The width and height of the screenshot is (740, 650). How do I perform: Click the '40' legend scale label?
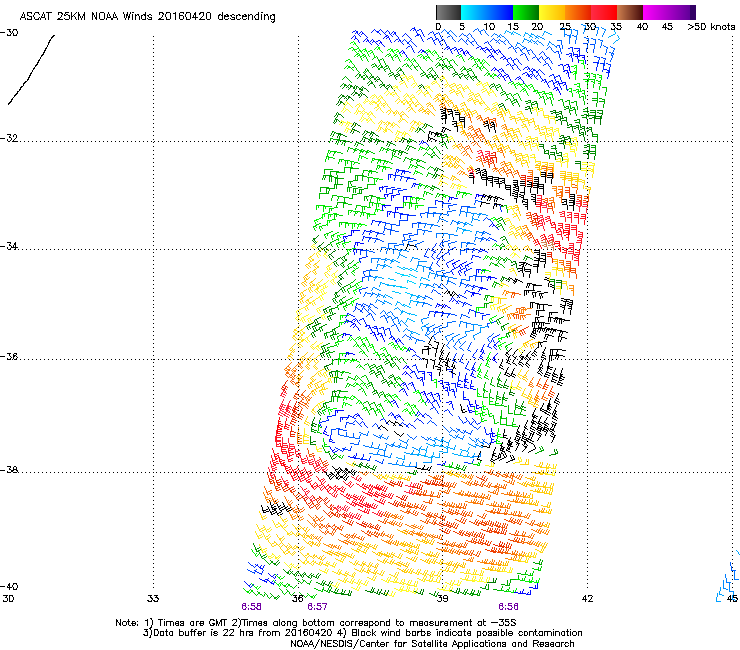642,27
